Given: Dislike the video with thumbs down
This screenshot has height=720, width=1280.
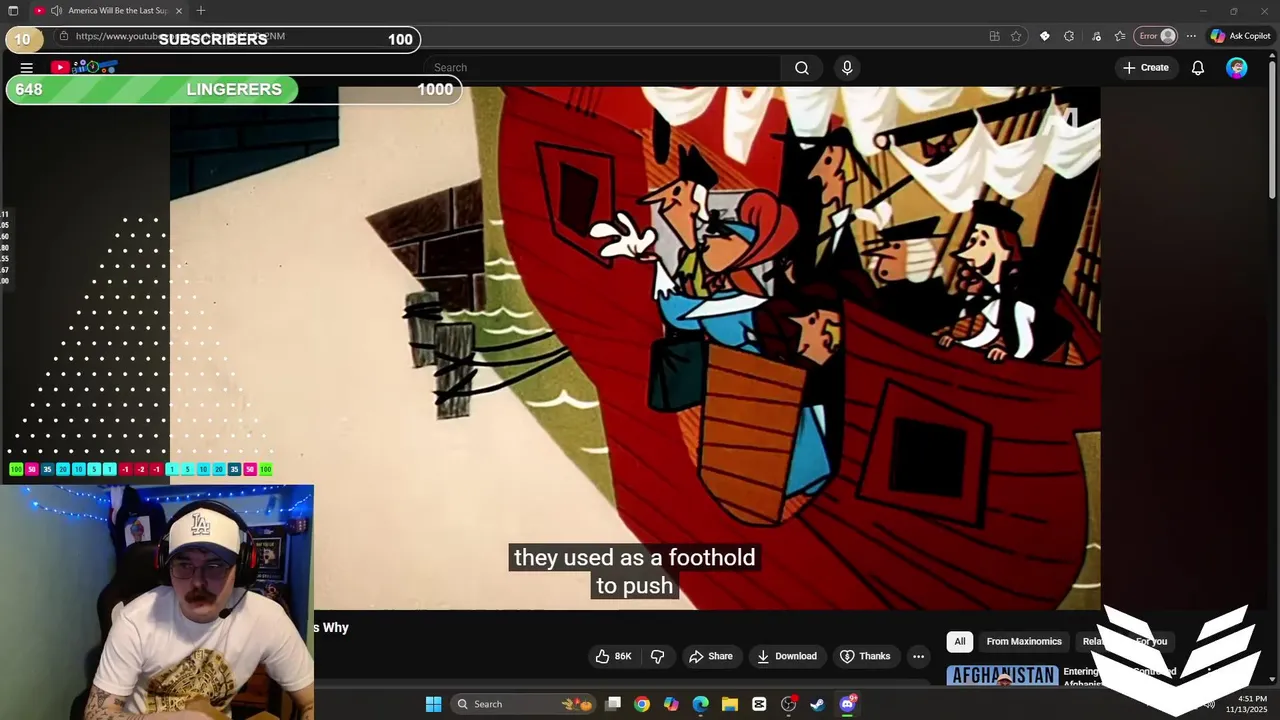Looking at the screenshot, I should 658,656.
